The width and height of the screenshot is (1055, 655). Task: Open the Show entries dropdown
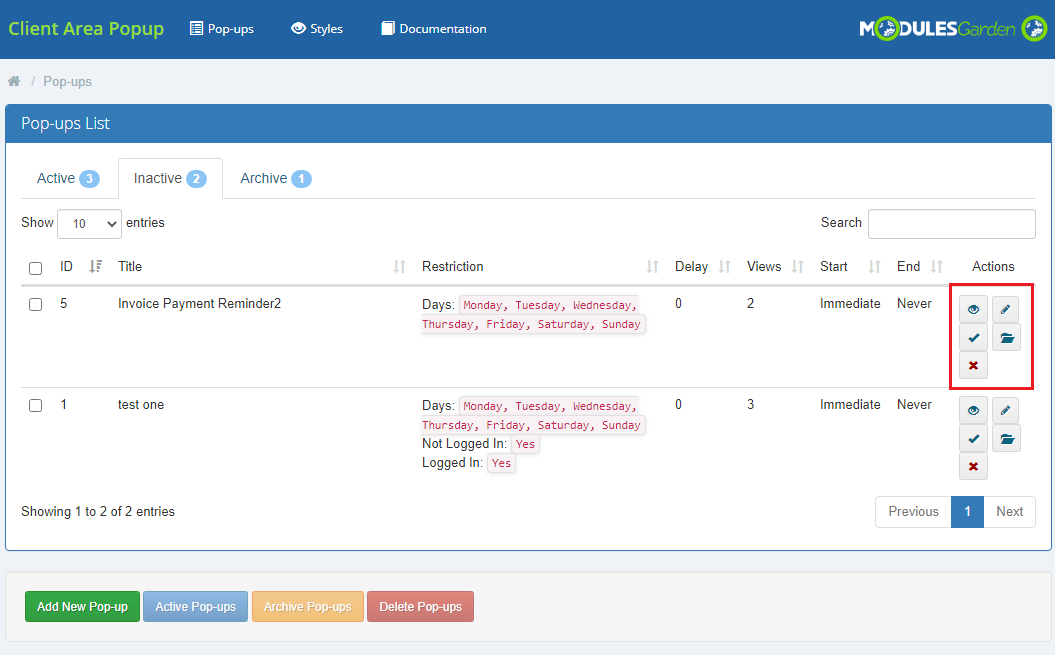tap(89, 223)
